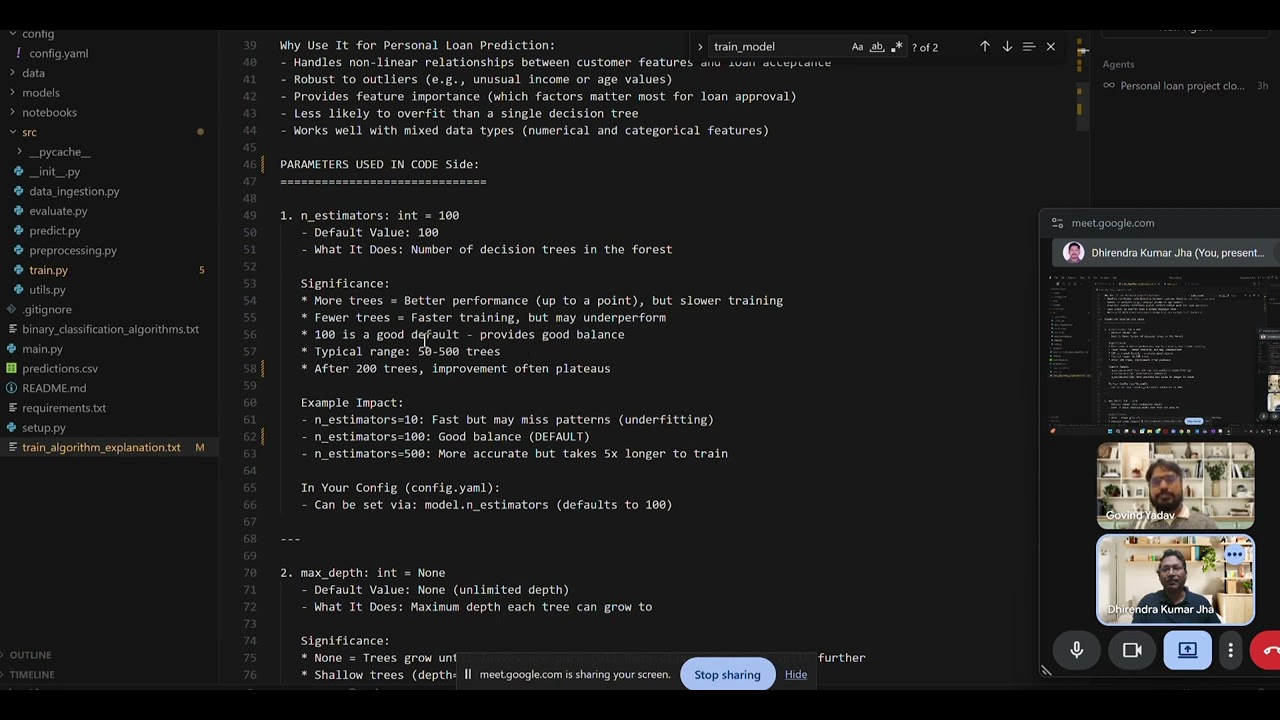
Task: Click the site settings icon beside meet.google.com
Action: [1057, 223]
